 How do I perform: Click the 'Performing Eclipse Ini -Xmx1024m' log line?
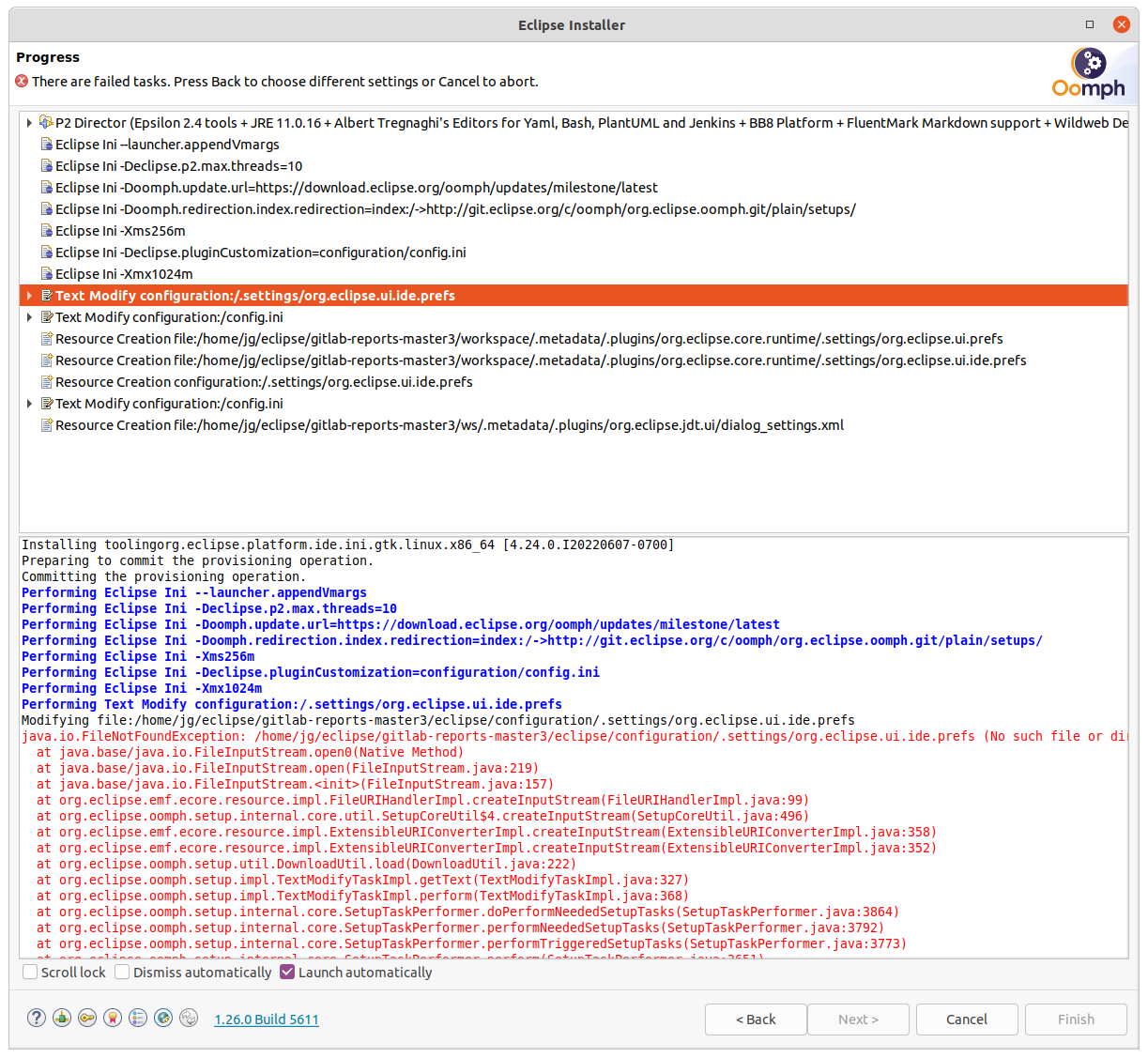[x=142, y=688]
